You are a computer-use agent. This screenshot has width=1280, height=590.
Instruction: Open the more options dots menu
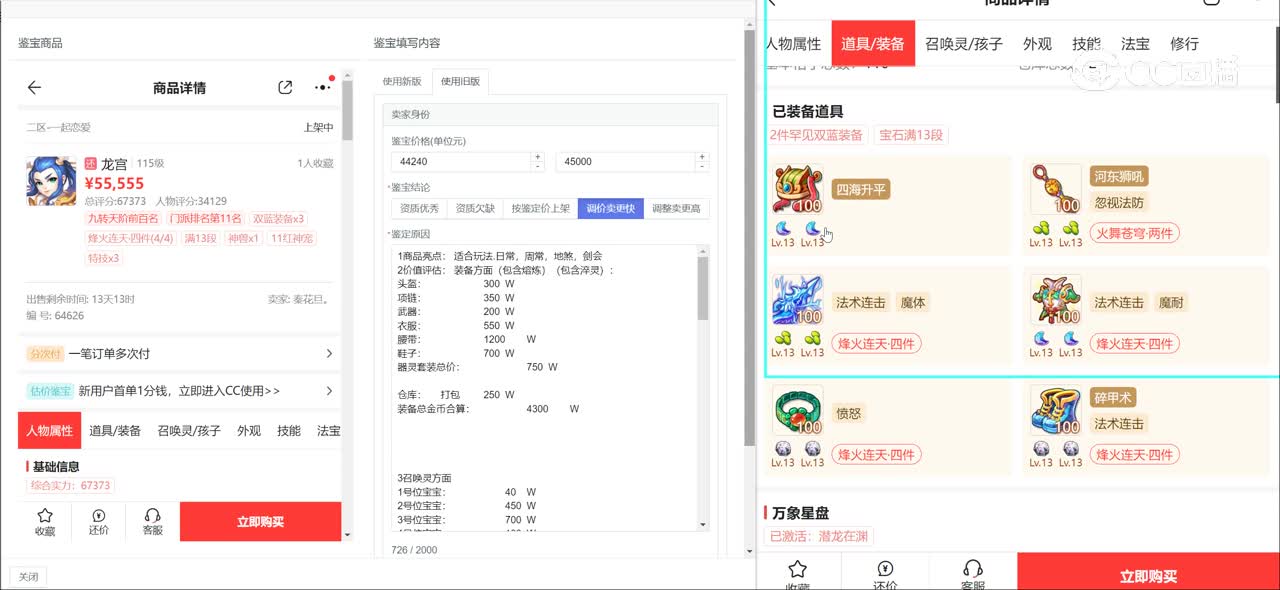click(x=322, y=88)
